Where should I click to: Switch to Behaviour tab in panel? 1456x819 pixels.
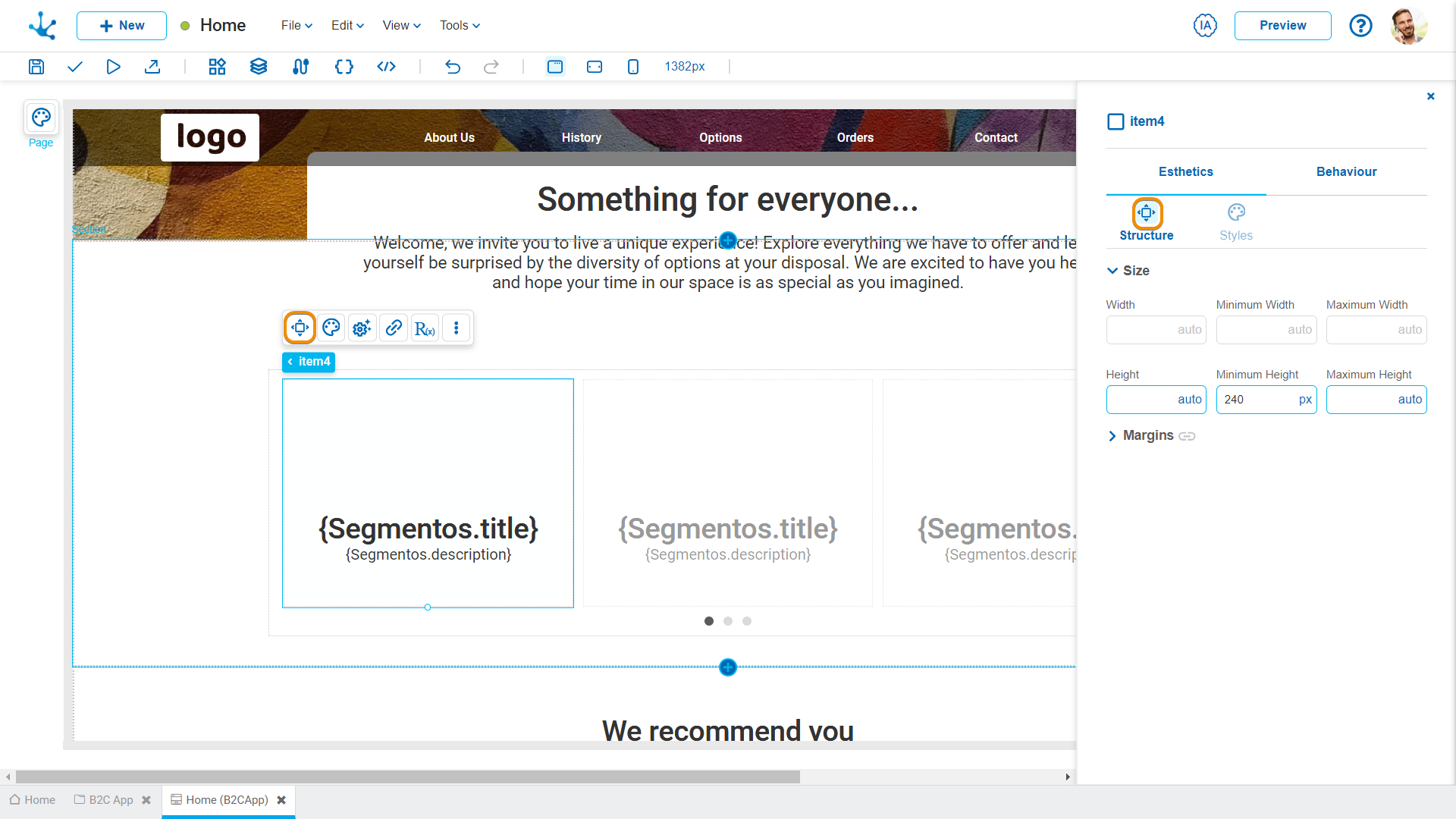pyautogui.click(x=1346, y=171)
